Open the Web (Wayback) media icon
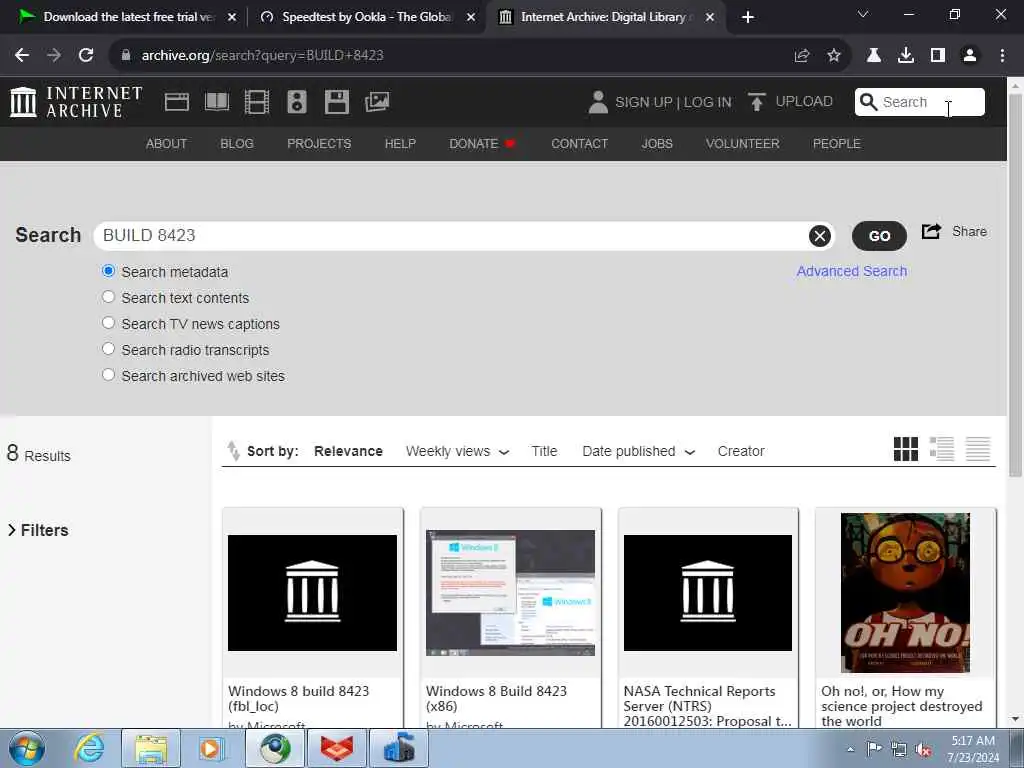The width and height of the screenshot is (1024, 768). coord(177,102)
